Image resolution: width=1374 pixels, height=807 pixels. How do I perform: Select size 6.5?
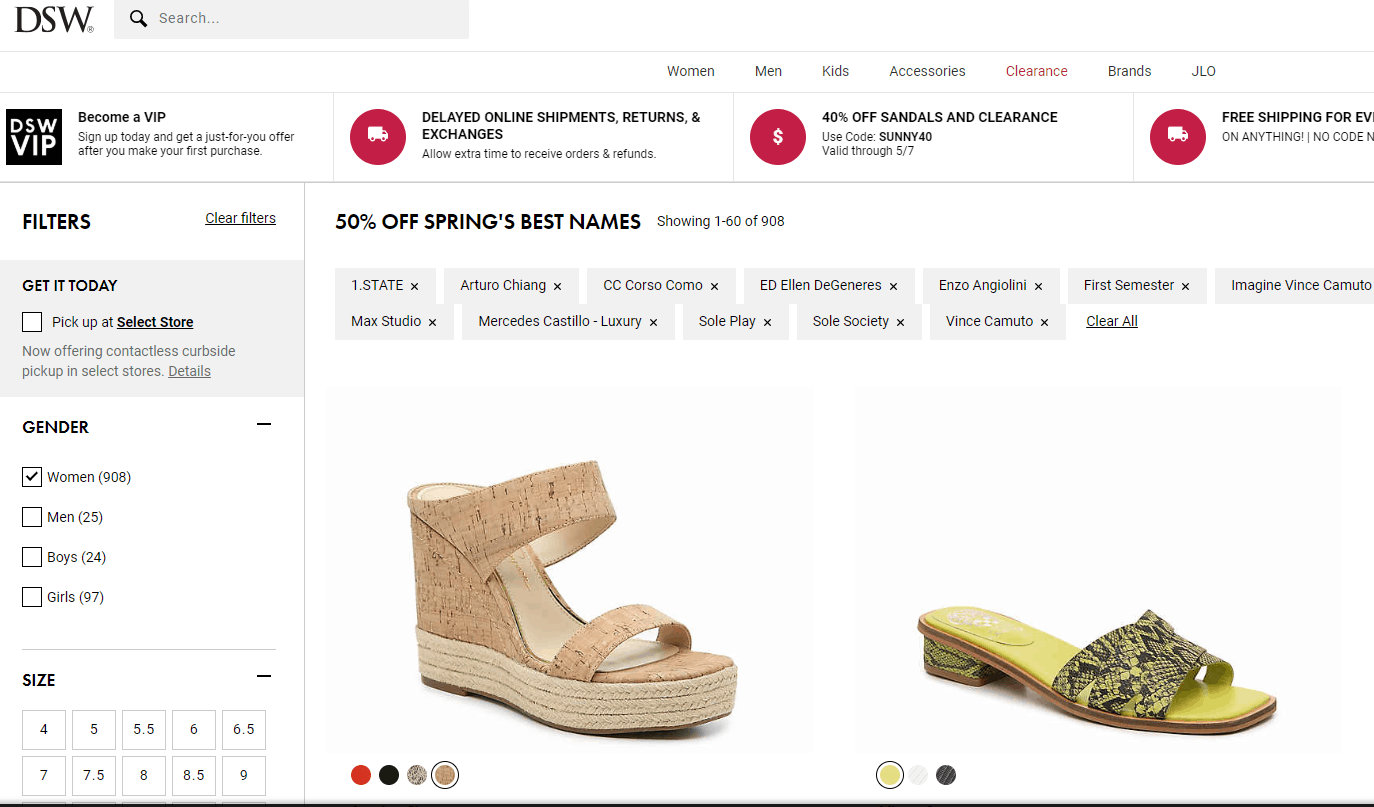tap(244, 730)
